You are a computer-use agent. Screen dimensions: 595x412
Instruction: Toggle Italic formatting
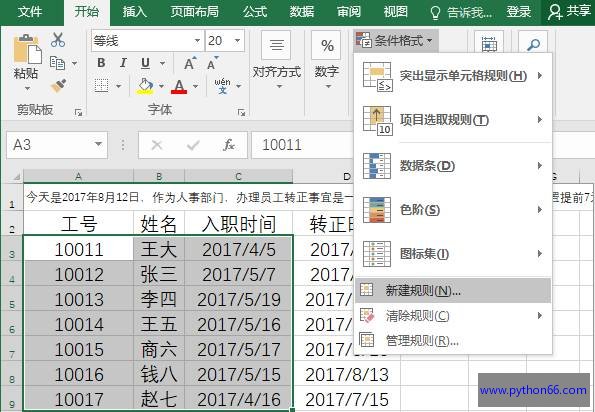tap(123, 63)
